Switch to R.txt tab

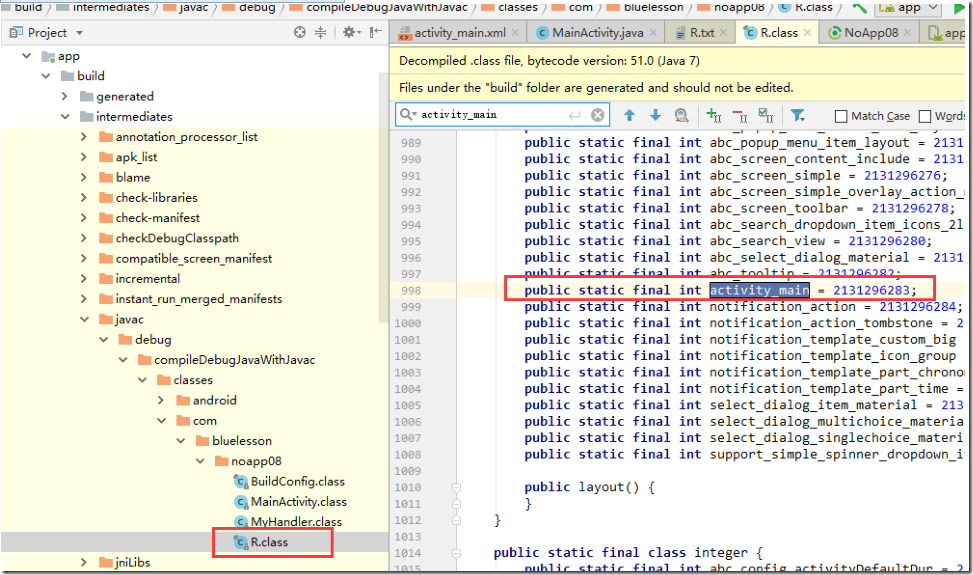coord(702,33)
